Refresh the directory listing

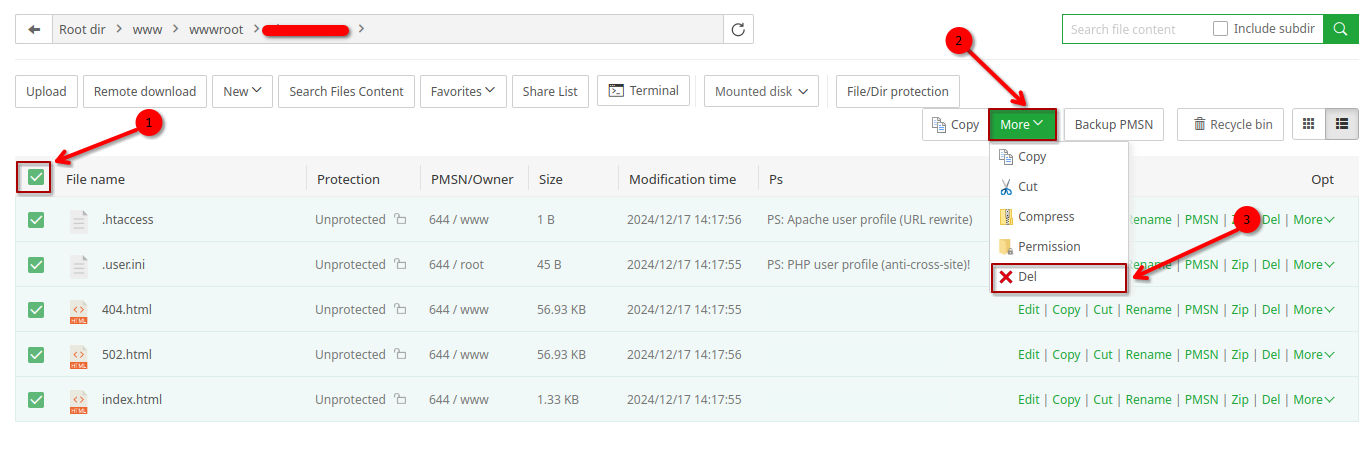(x=738, y=30)
